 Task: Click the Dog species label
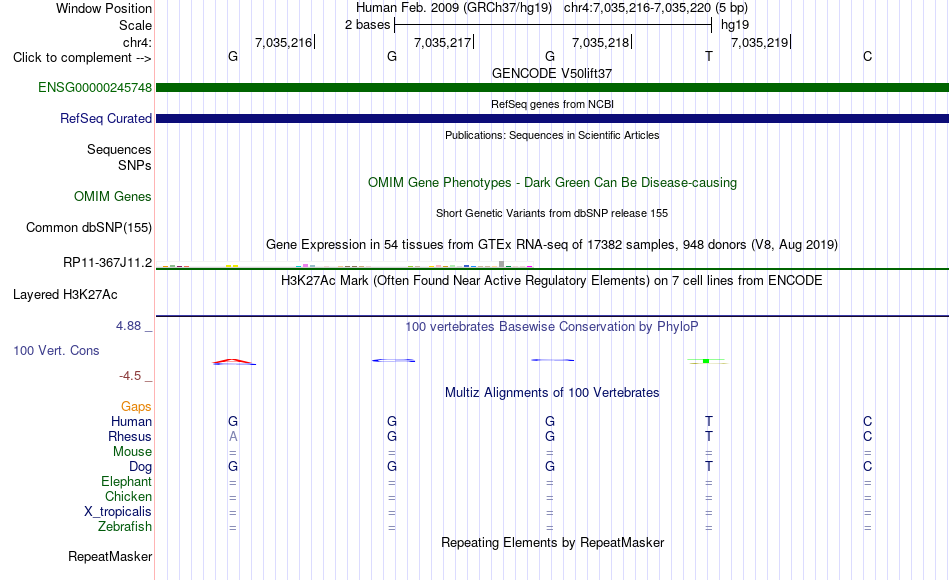click(140, 467)
